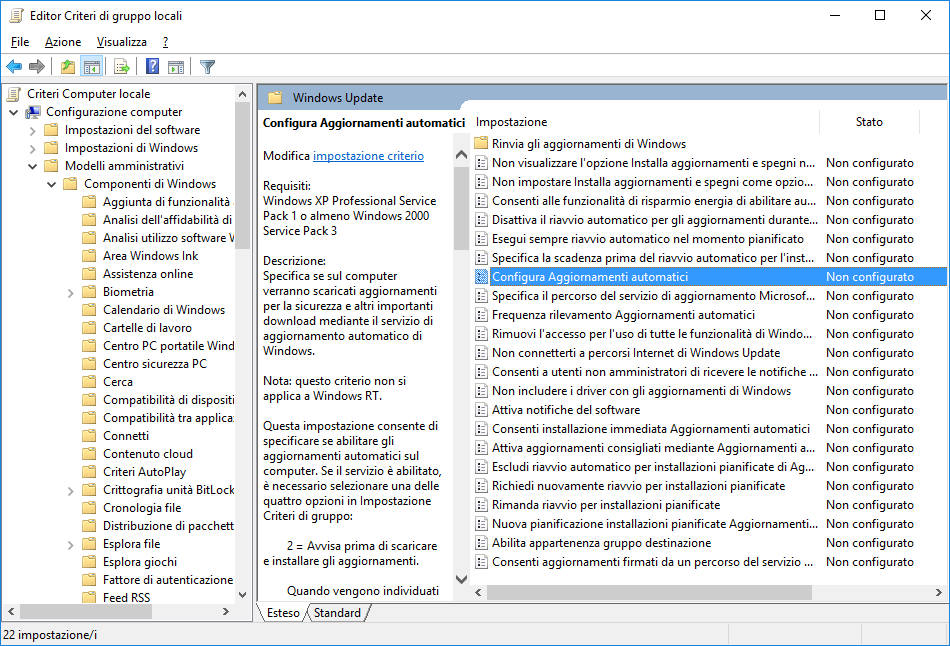Click the Attiva notifiche del software policy icon
Image resolution: width=950 pixels, height=646 pixels.
(481, 410)
